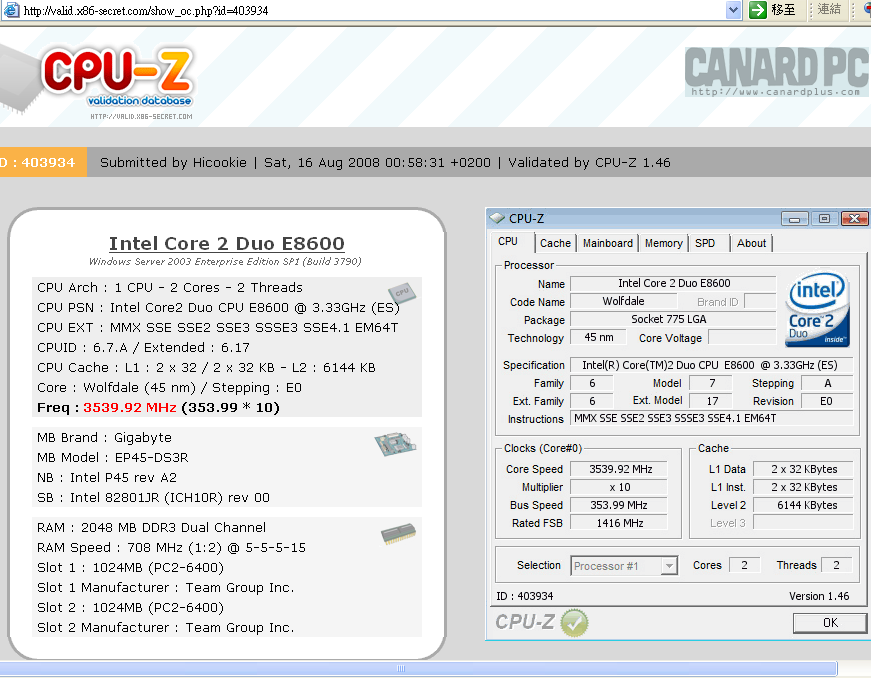Click the OK button in CPU-Z
The height and width of the screenshot is (678, 871).
(830, 623)
